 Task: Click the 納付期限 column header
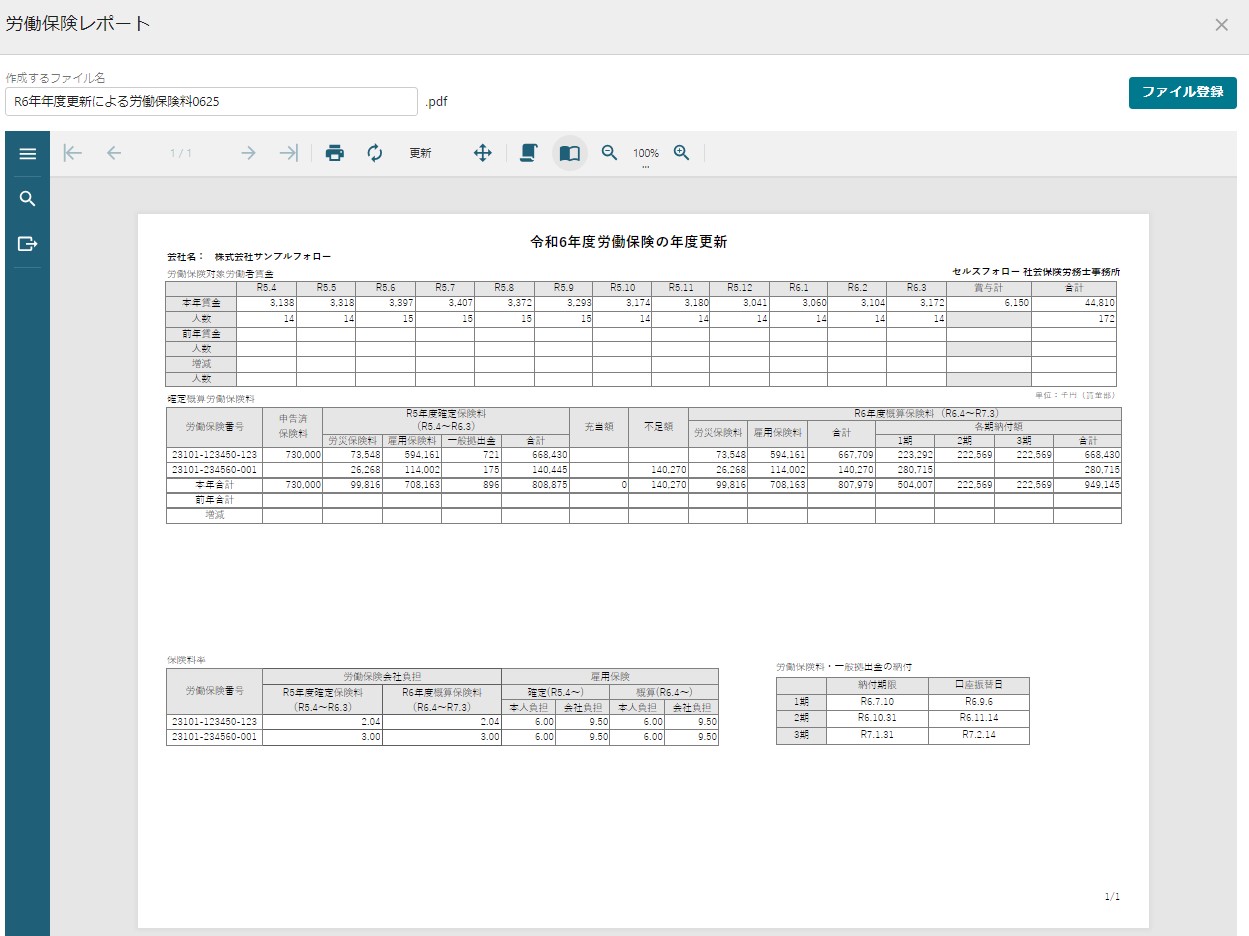[x=877, y=686]
